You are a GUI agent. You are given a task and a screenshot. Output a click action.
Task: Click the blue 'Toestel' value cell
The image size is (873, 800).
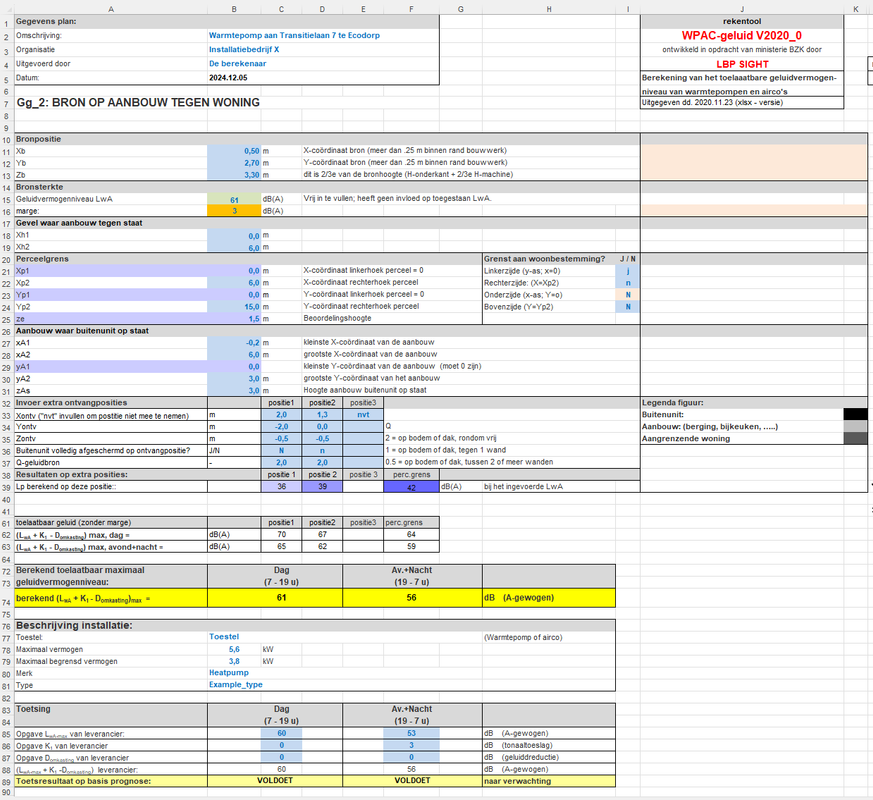pos(224,637)
